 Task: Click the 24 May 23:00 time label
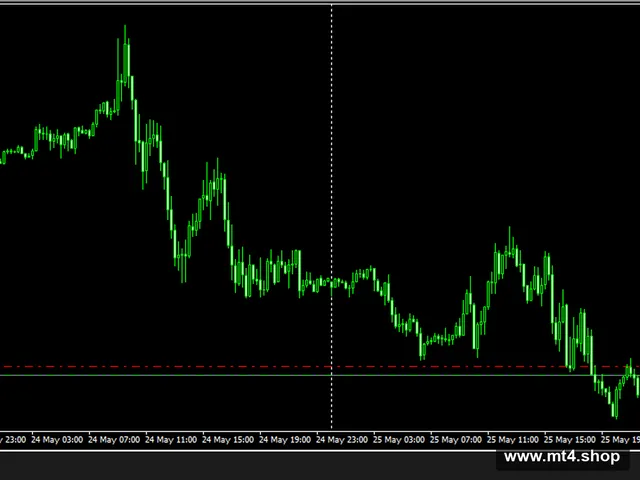point(342,440)
